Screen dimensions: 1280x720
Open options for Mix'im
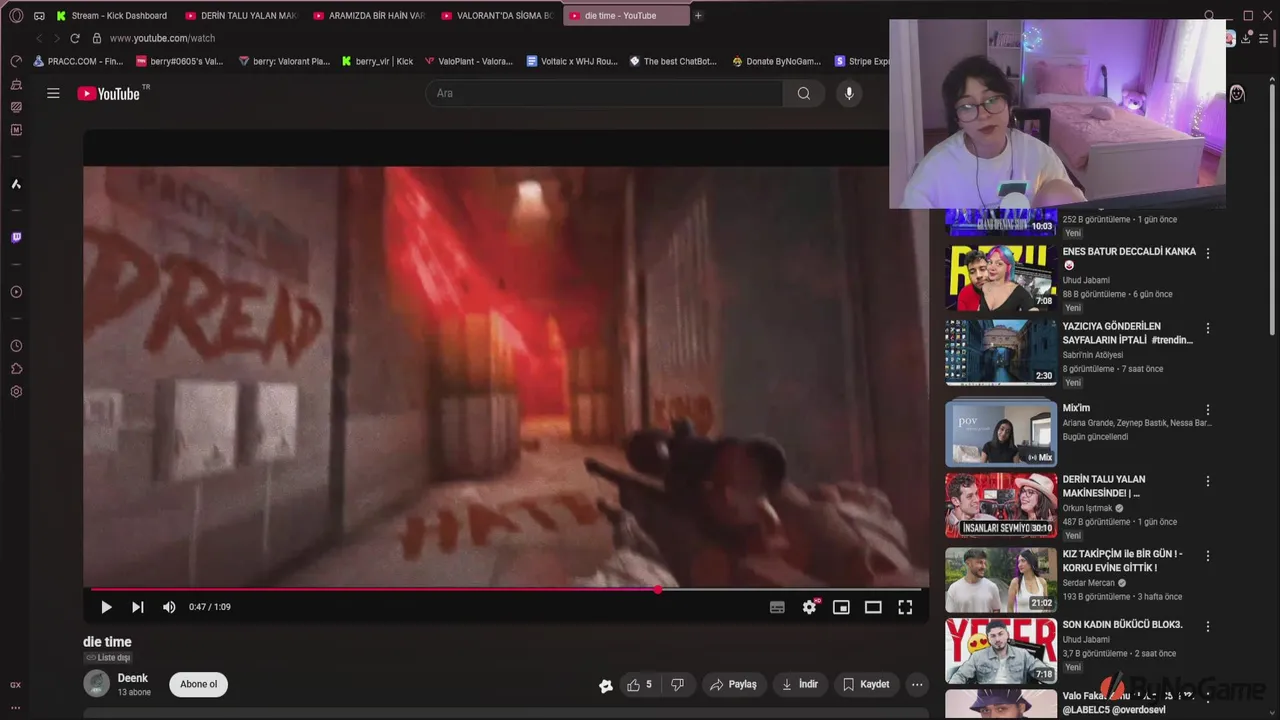(x=1208, y=410)
